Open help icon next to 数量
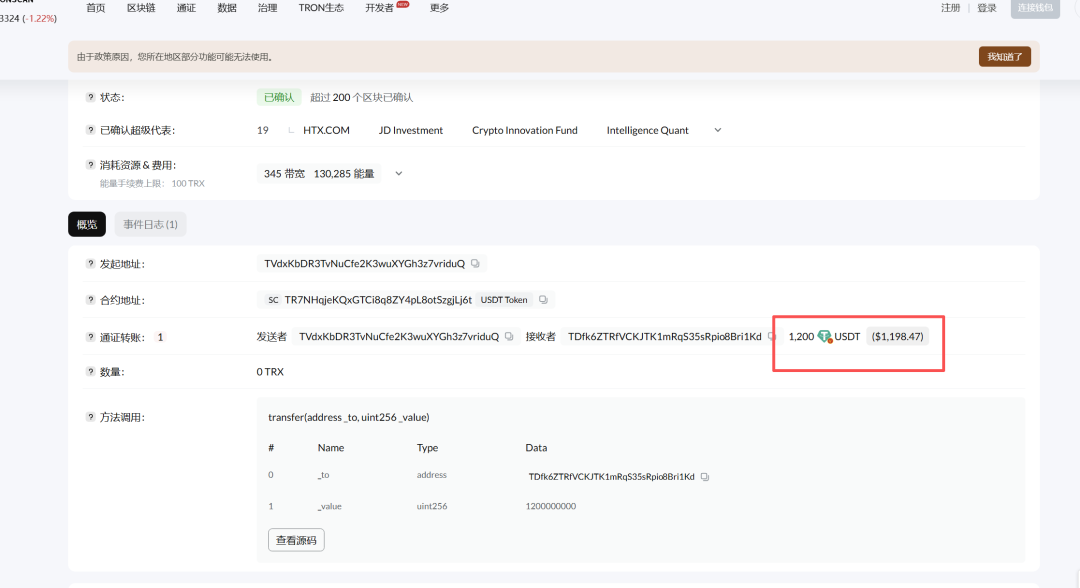 (90, 371)
